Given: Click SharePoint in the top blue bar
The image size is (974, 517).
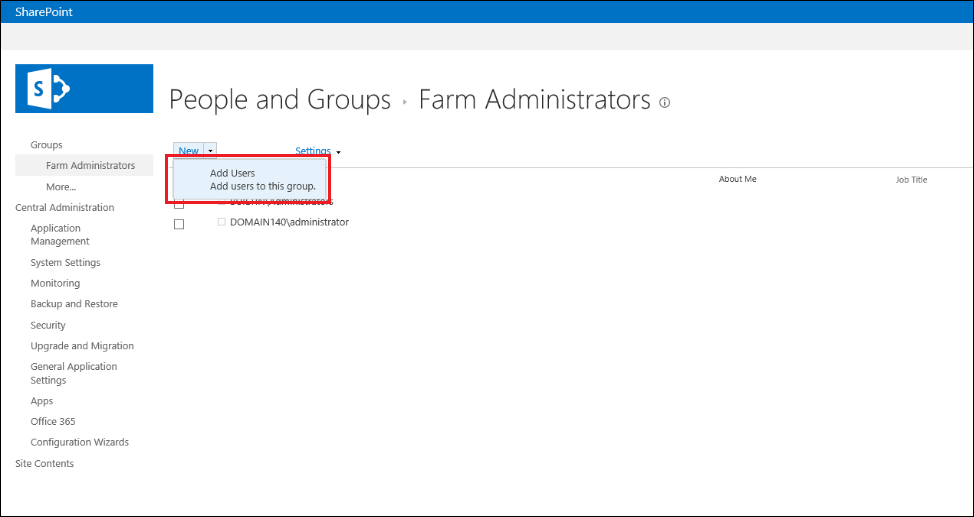Looking at the screenshot, I should coord(44,12).
